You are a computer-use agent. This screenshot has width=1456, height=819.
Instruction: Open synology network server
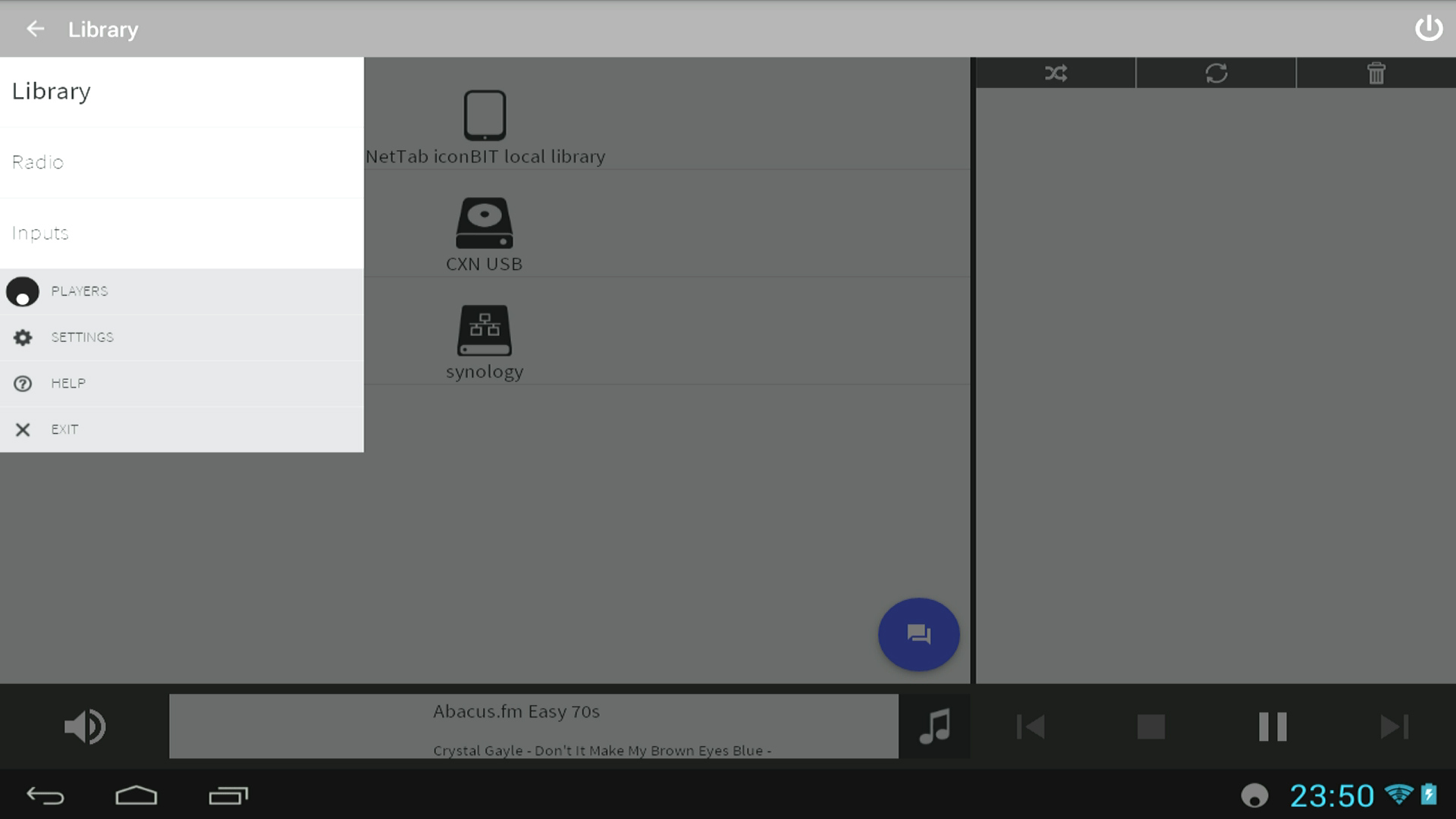tap(485, 341)
